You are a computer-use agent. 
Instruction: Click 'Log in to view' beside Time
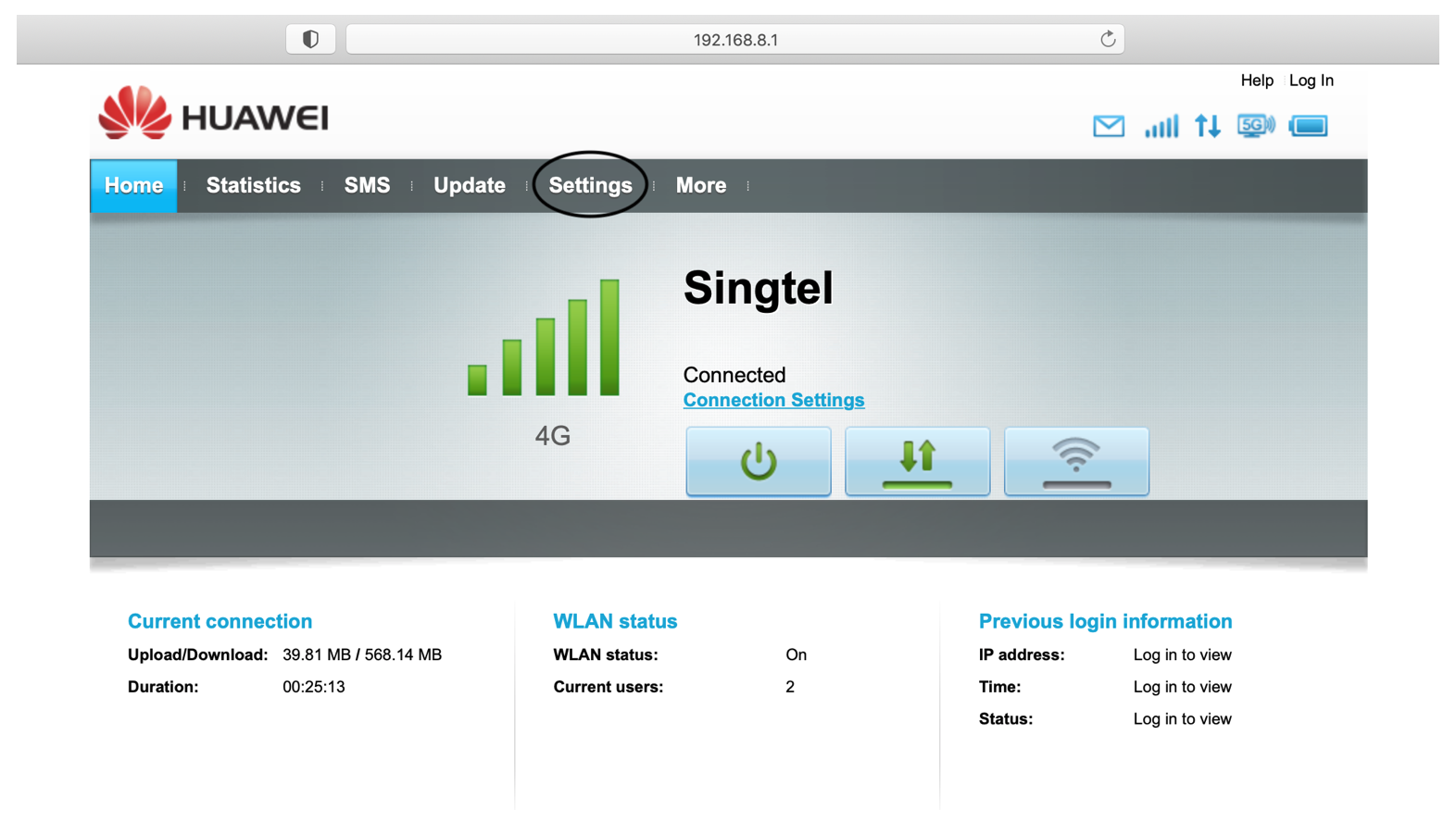tap(1182, 687)
